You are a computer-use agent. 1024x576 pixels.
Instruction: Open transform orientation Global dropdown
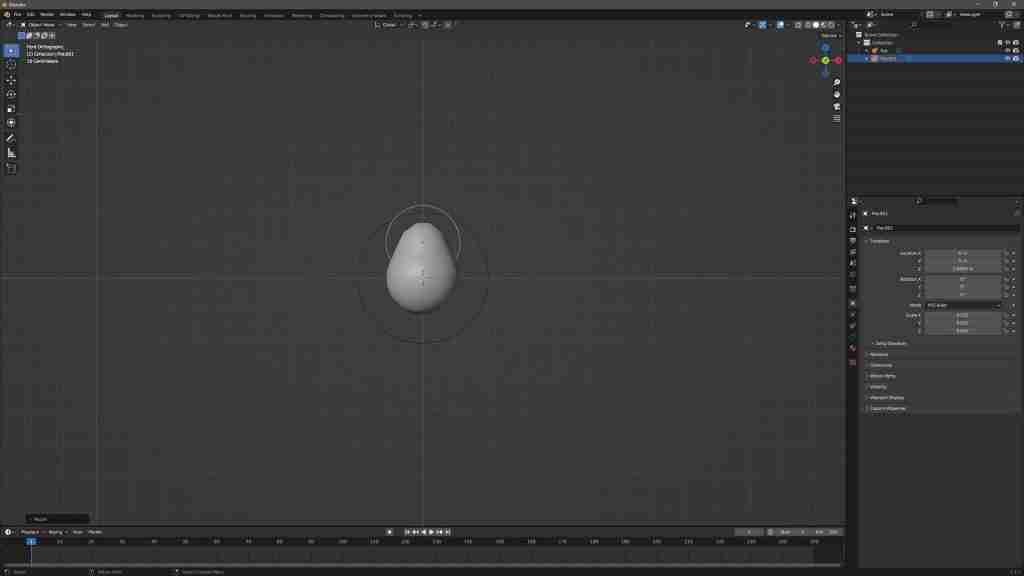(389, 25)
